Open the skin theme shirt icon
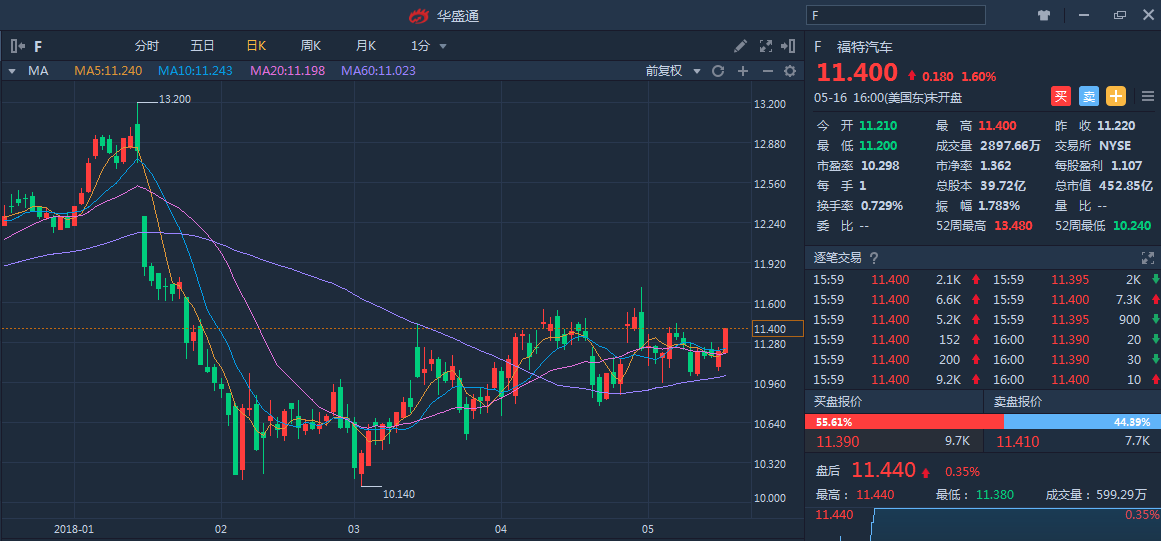This screenshot has height=541, width=1161. click(1044, 15)
